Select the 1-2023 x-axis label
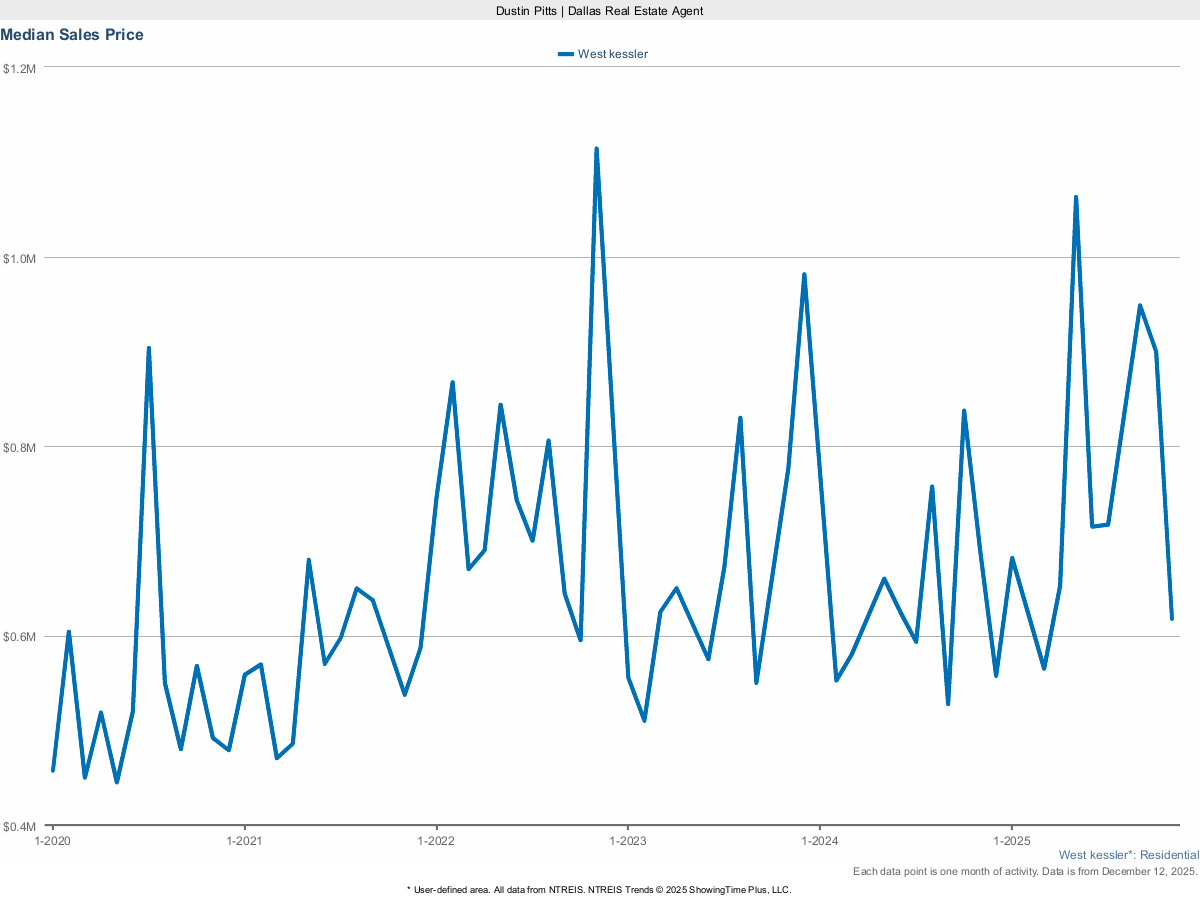1200x900 pixels. pyautogui.click(x=630, y=841)
